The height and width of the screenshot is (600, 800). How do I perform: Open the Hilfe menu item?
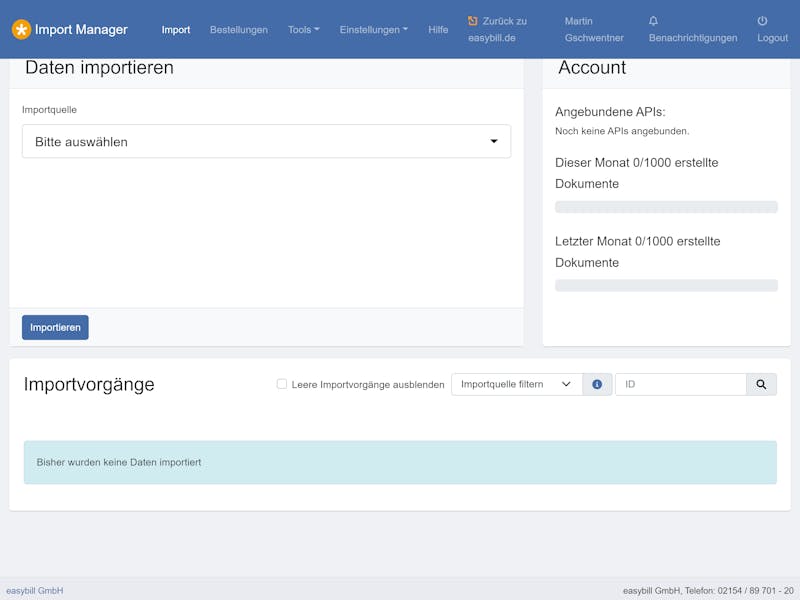point(438,30)
